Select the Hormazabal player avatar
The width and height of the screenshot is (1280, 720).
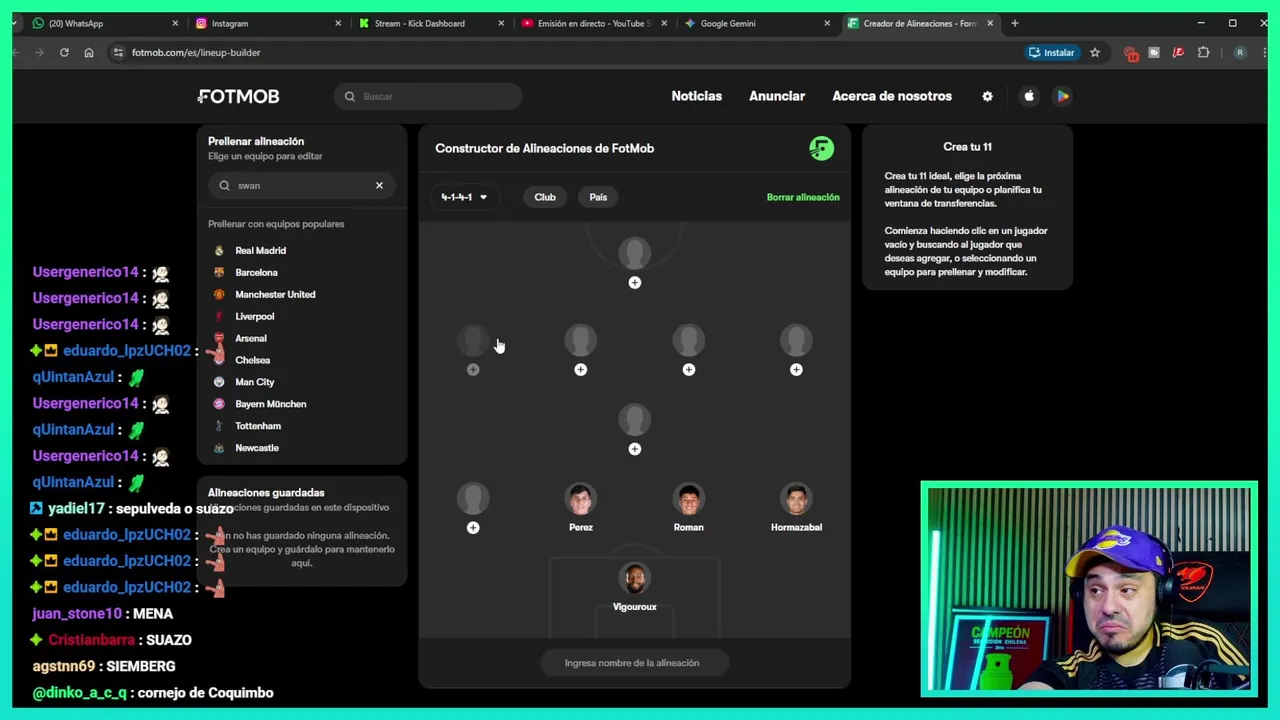click(x=796, y=499)
